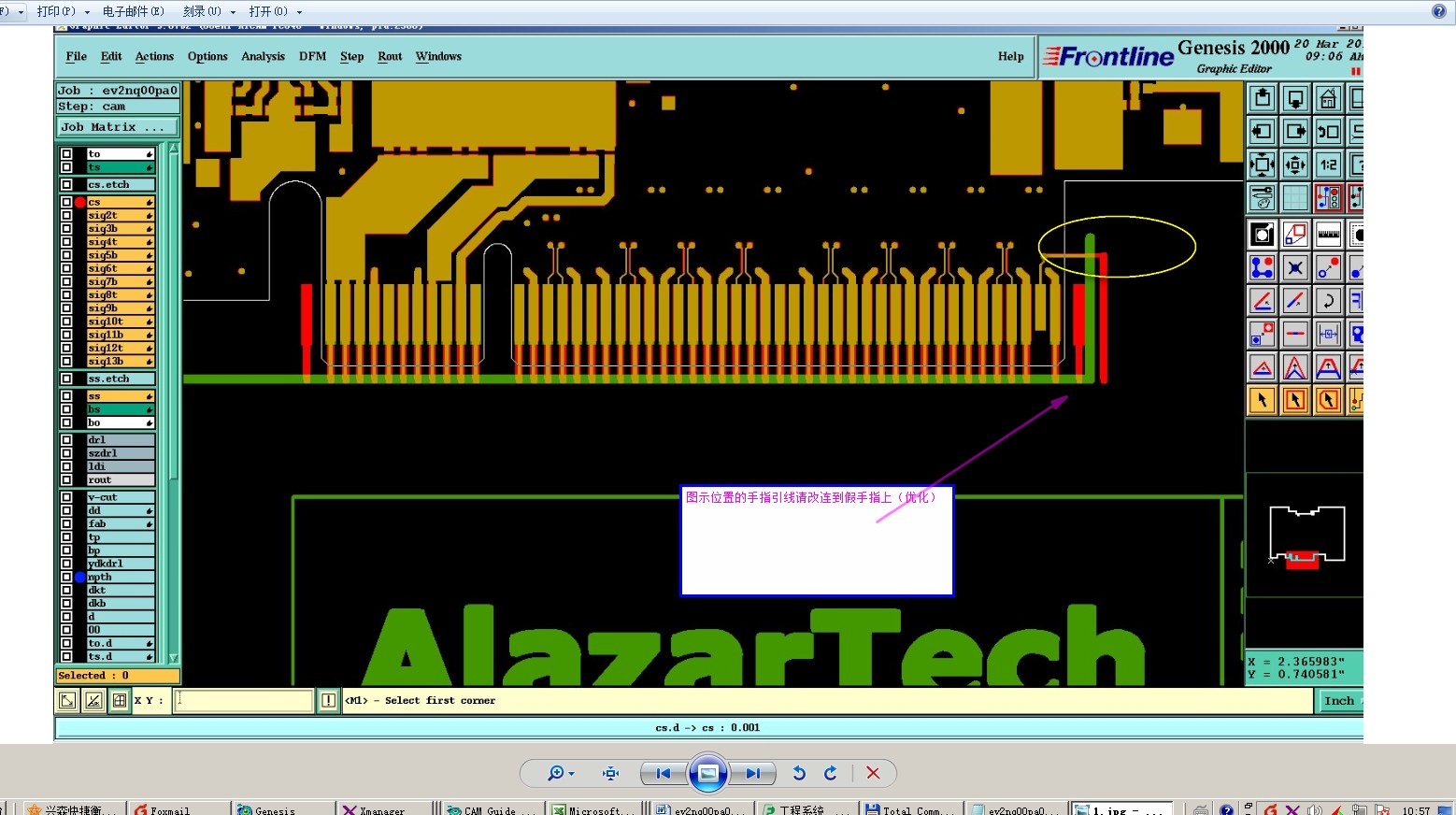This screenshot has height=815, width=1456.
Task: Click the pan left icon
Action: (1263, 132)
